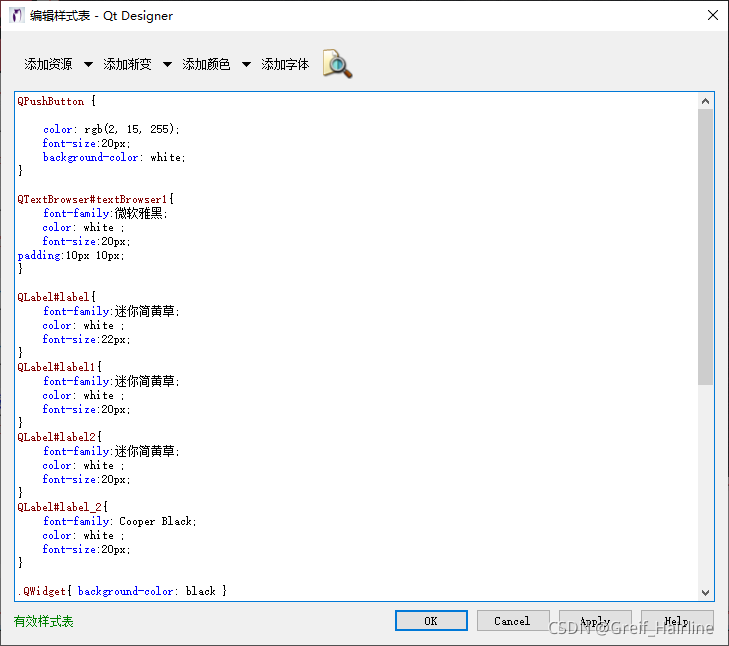Click the Cancel button
The height and width of the screenshot is (646, 729).
[512, 621]
